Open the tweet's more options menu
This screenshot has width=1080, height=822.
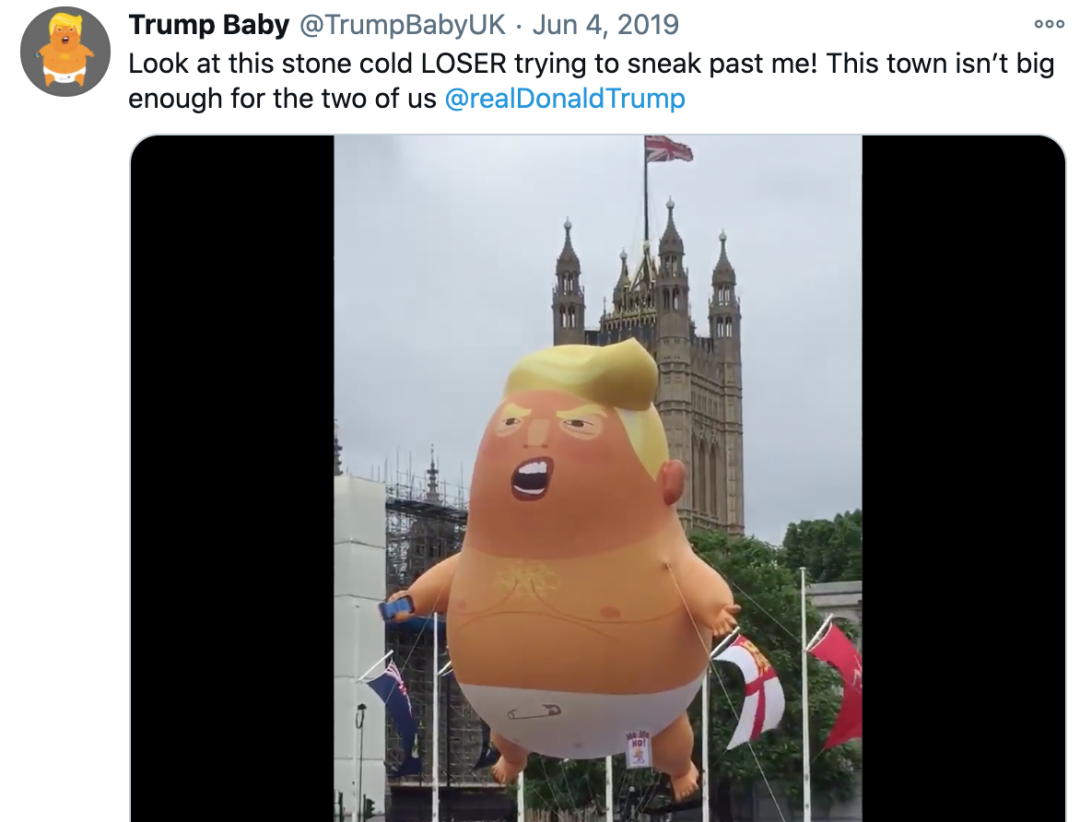pos(1049,24)
